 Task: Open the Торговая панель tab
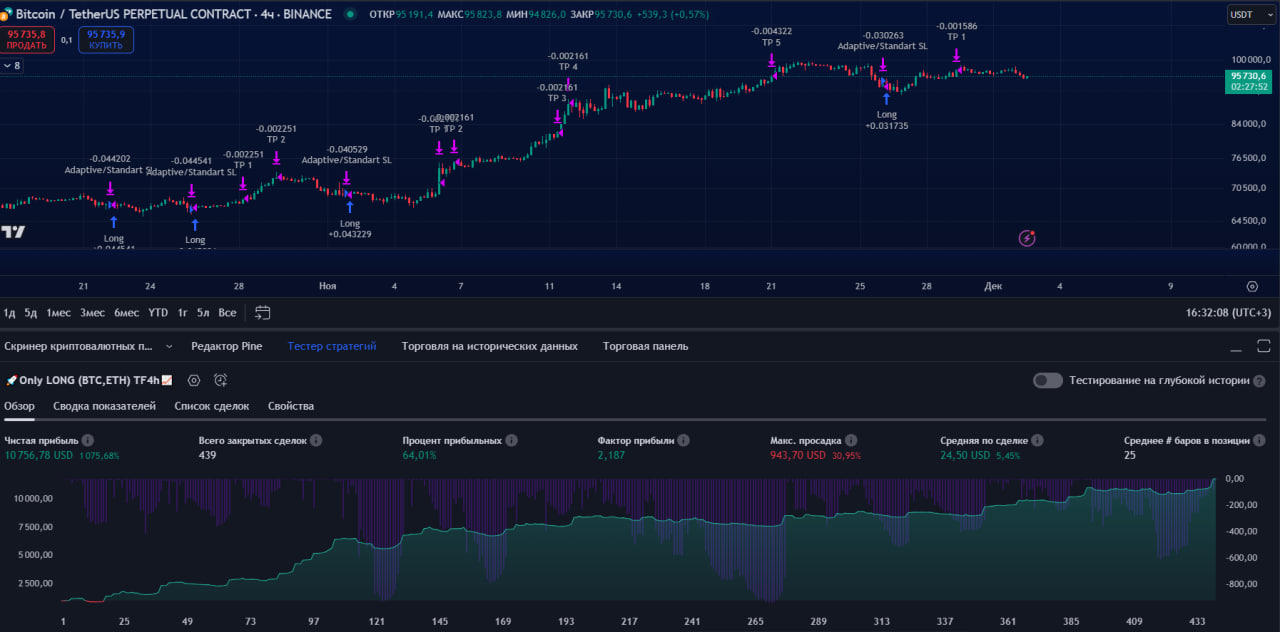[x=645, y=346]
